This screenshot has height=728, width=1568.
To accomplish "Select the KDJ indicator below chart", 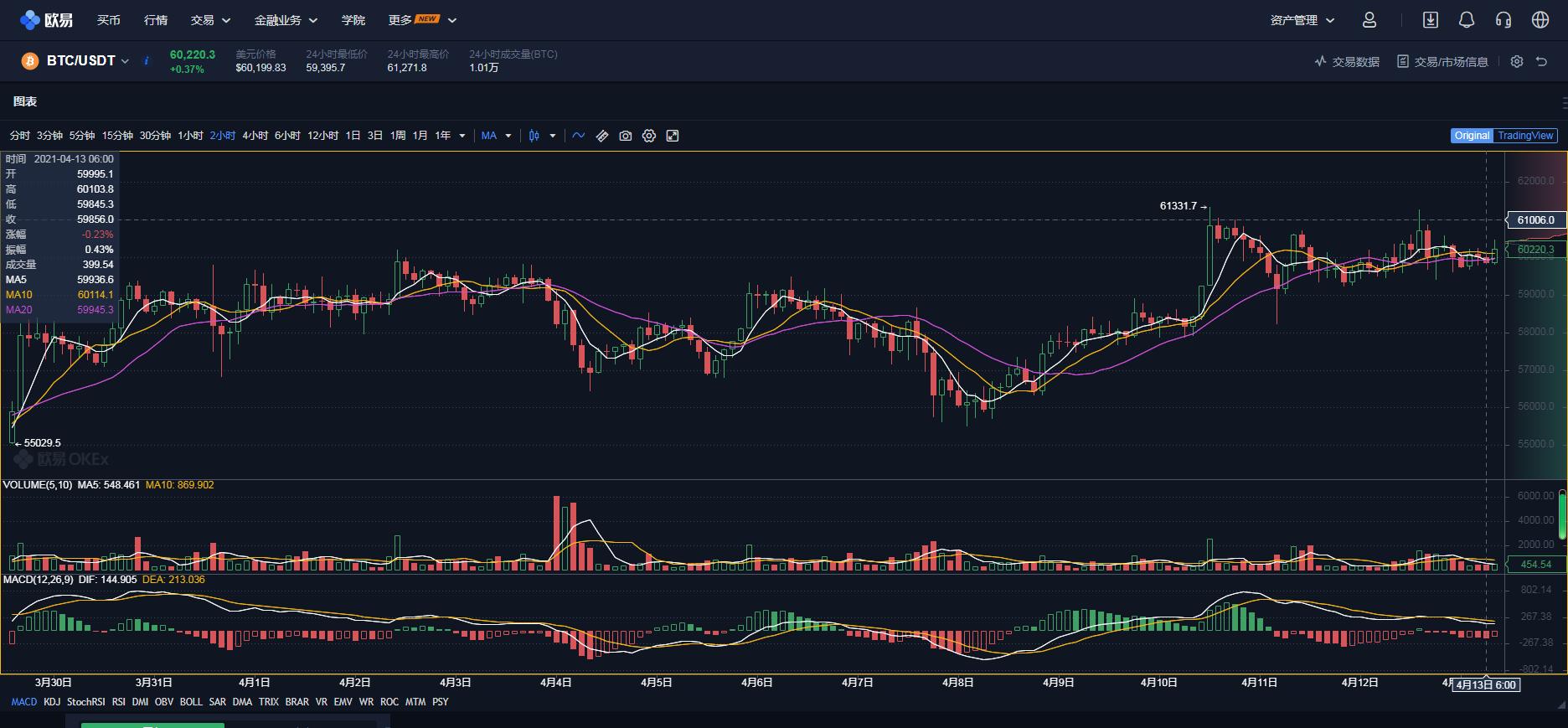I will click(52, 702).
